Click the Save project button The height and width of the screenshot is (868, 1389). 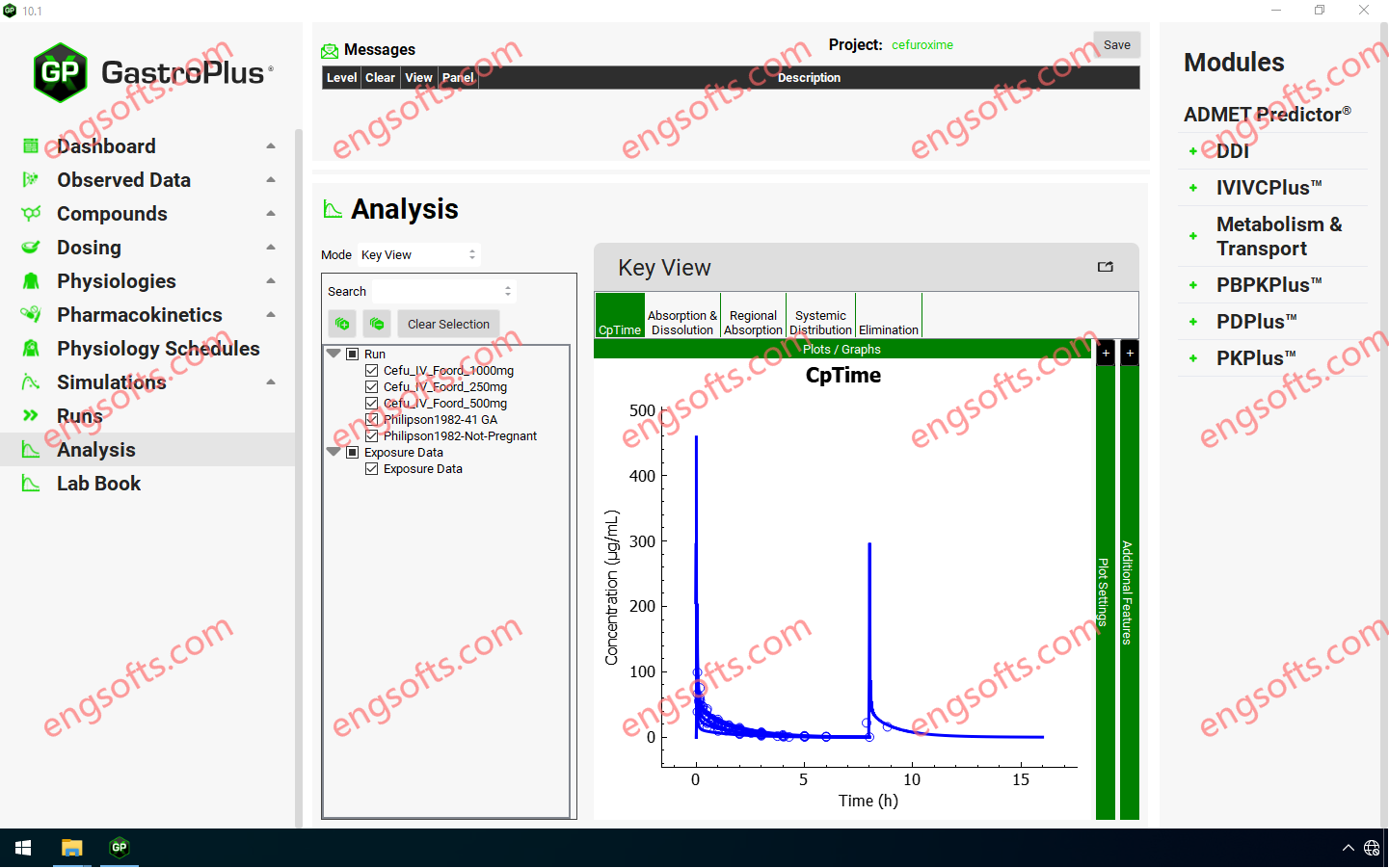[1116, 45]
